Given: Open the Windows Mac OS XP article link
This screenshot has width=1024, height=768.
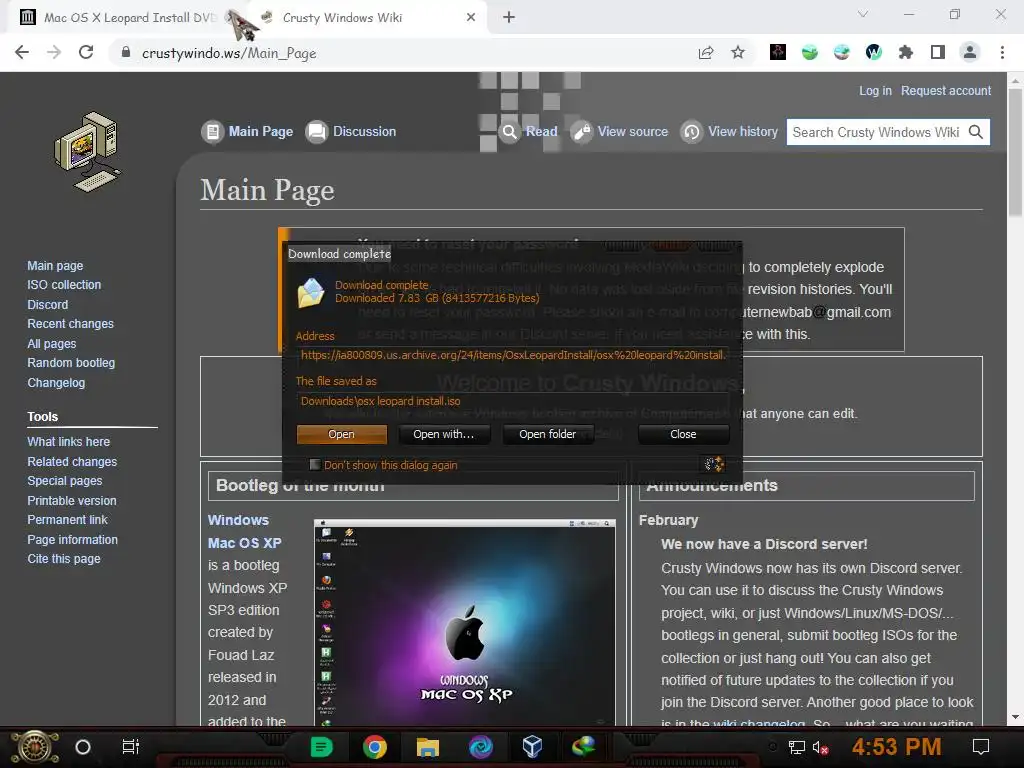Looking at the screenshot, I should [244, 532].
